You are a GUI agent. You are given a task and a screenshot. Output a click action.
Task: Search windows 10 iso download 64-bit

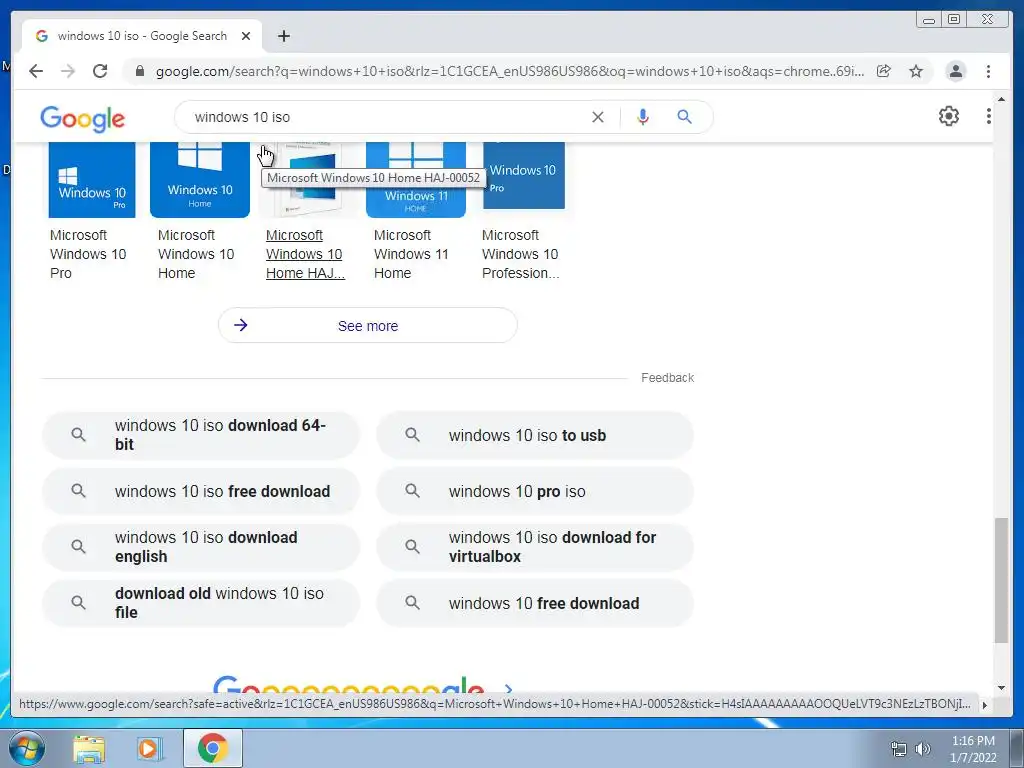click(201, 435)
